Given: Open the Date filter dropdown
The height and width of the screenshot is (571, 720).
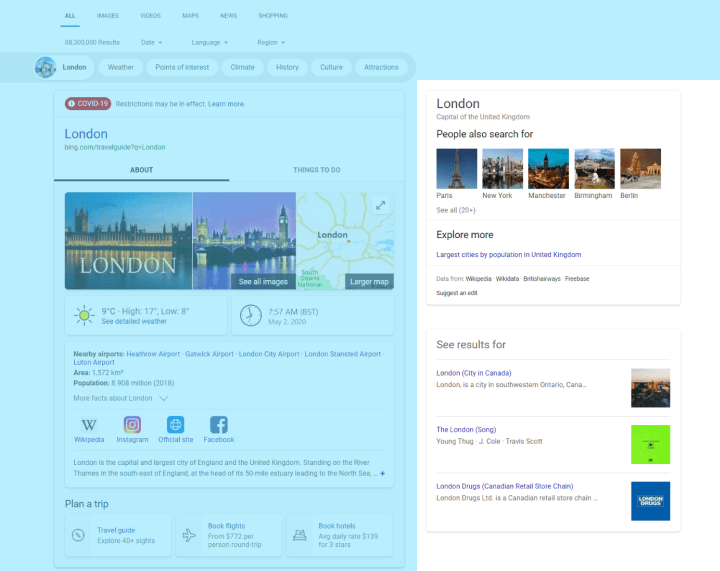Looking at the screenshot, I should (x=151, y=43).
